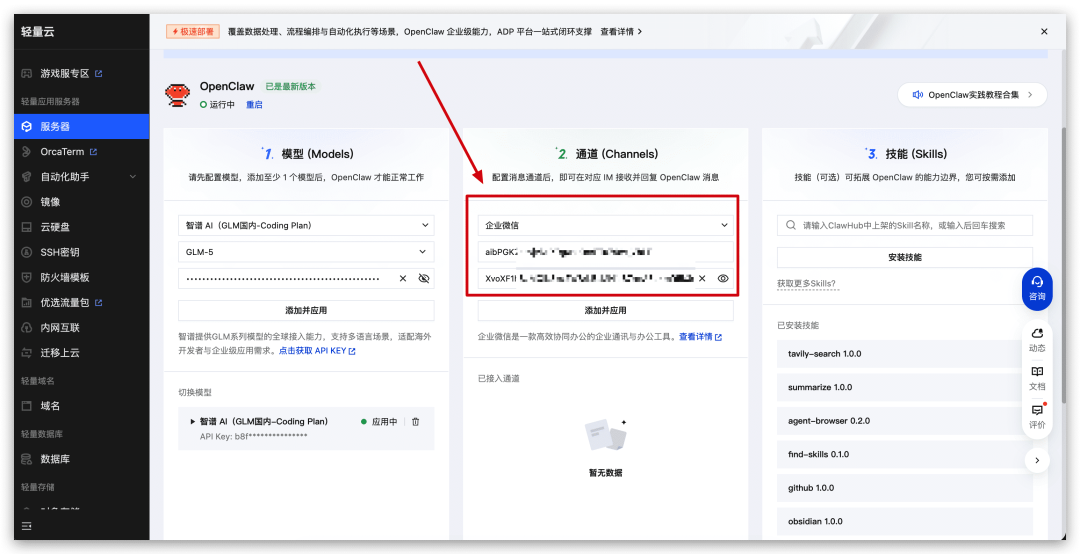Clear the channel secret field
The image size is (1080, 554).
(702, 278)
